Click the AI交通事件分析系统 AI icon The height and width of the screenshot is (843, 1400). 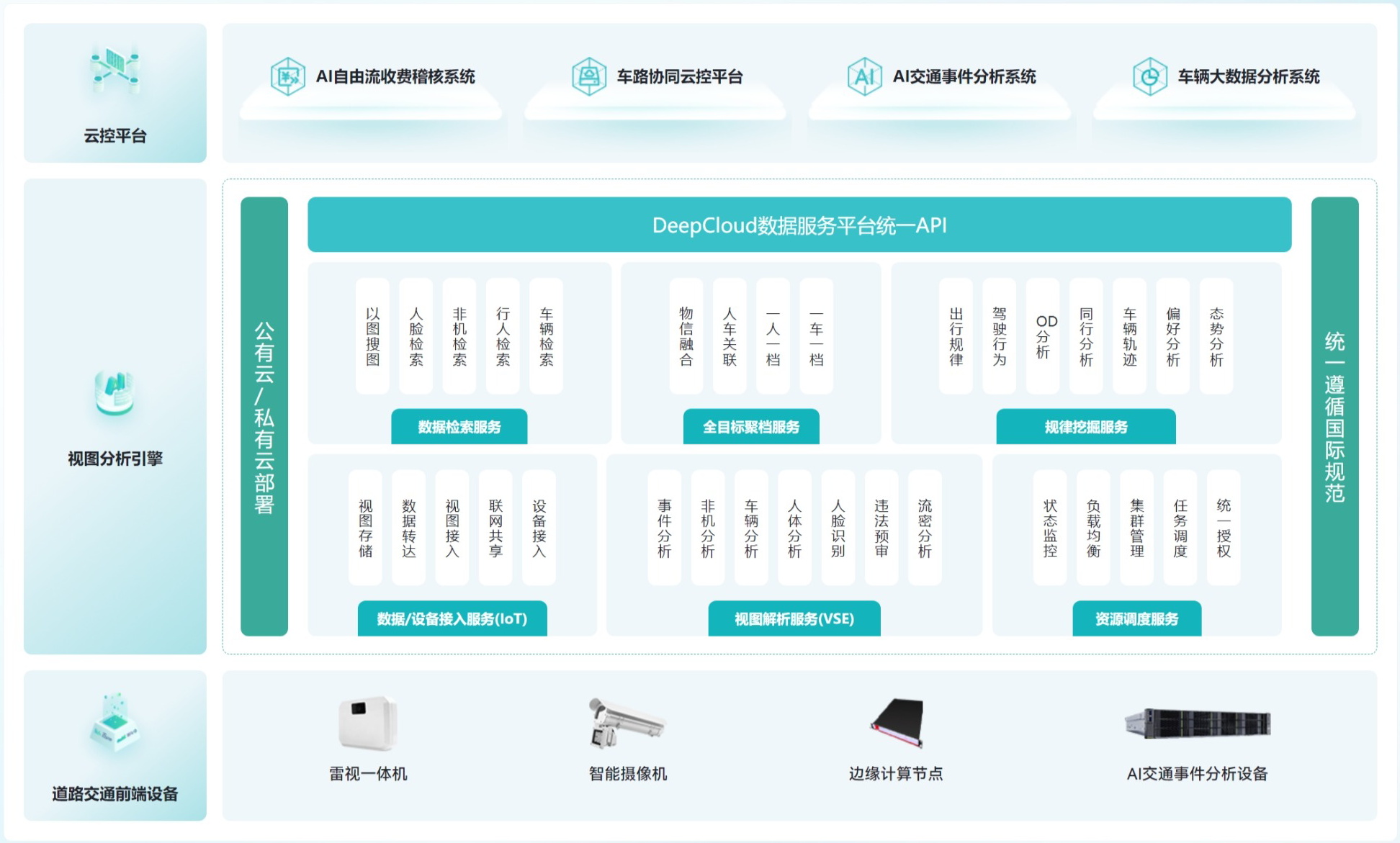(x=864, y=76)
